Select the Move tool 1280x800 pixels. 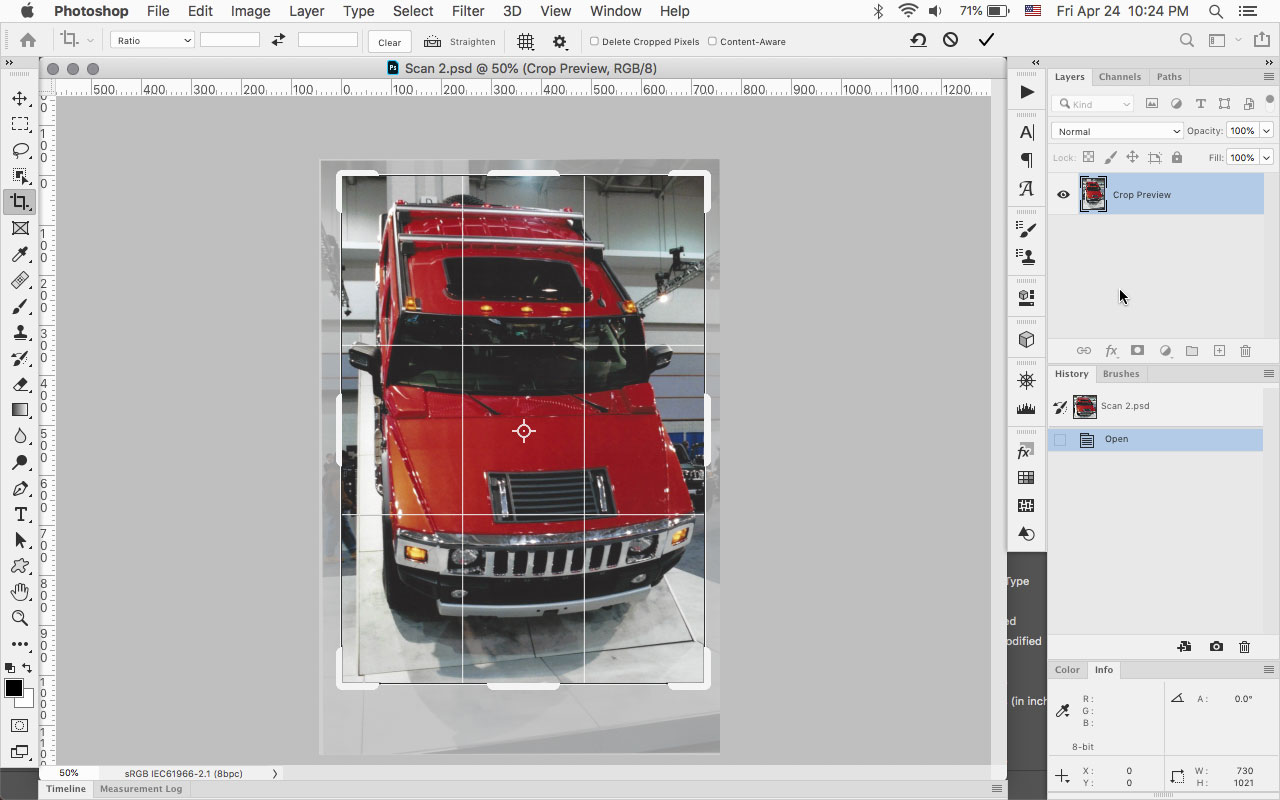[x=20, y=98]
